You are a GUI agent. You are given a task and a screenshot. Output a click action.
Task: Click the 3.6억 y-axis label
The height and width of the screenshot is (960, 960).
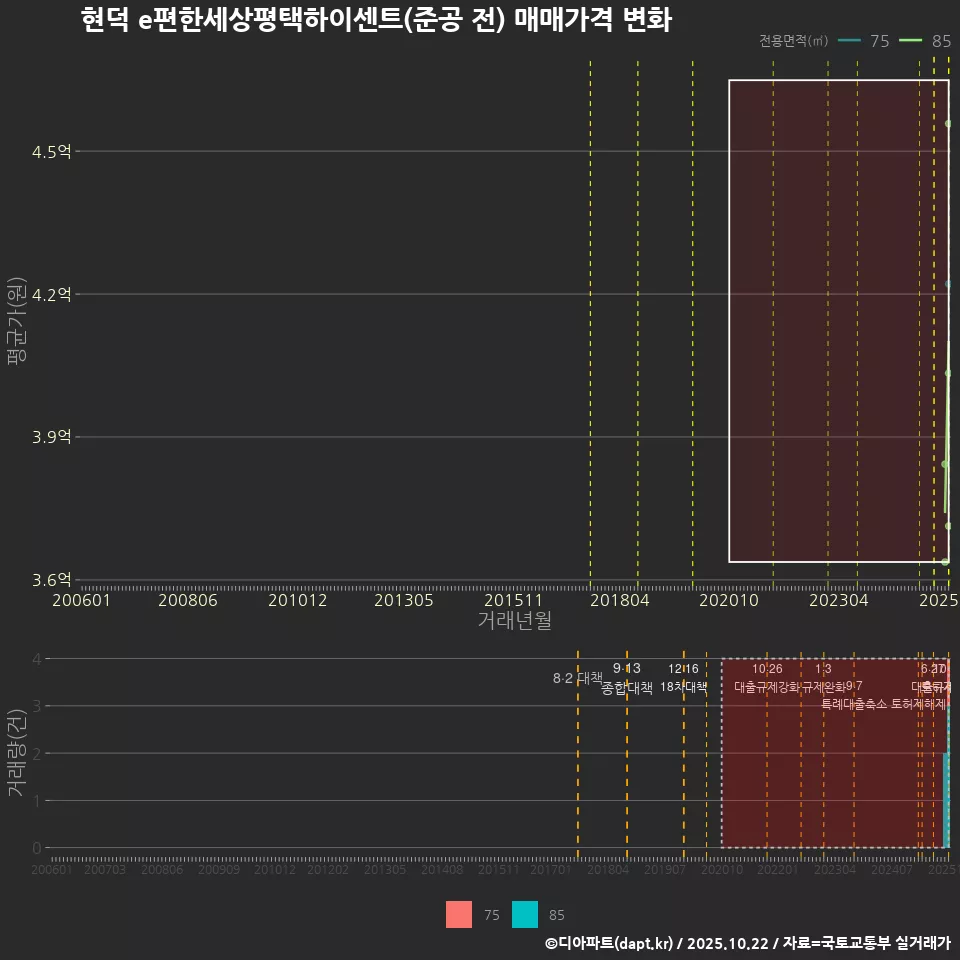point(52,580)
